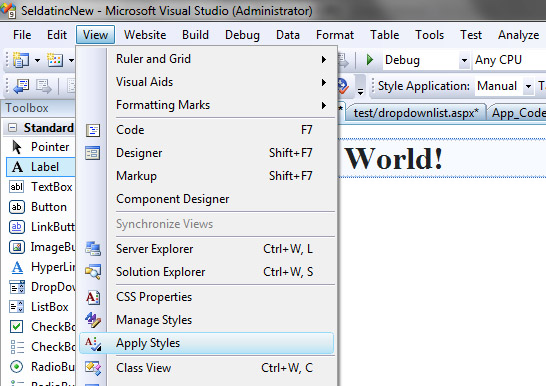The width and height of the screenshot is (546, 386).
Task: Collapse the Standard toolbox group
Action: tap(13, 128)
